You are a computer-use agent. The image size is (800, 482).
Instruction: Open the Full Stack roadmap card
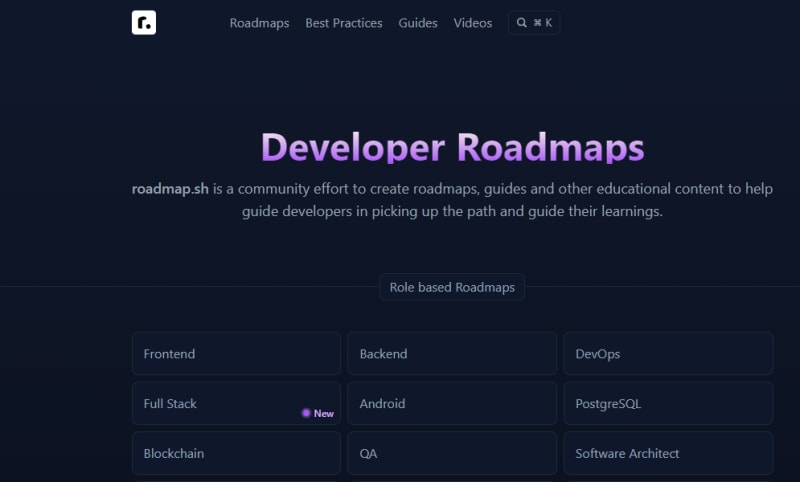236,403
